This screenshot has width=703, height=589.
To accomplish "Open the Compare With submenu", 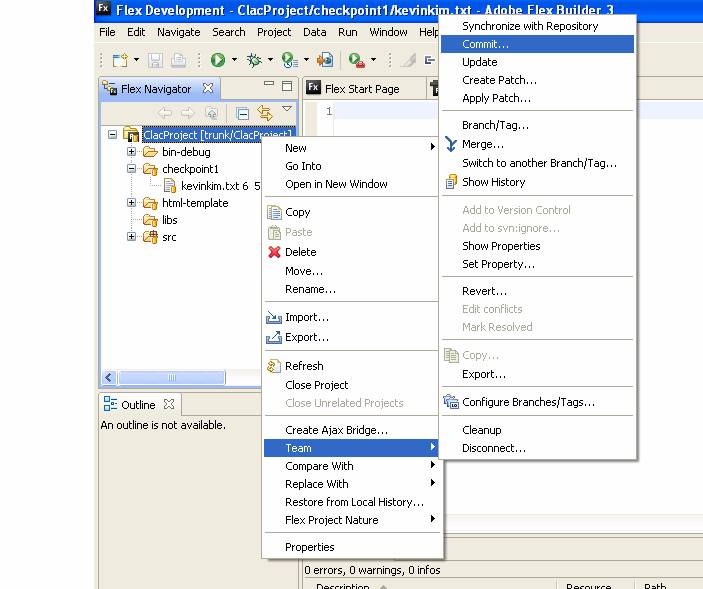I will tap(351, 466).
